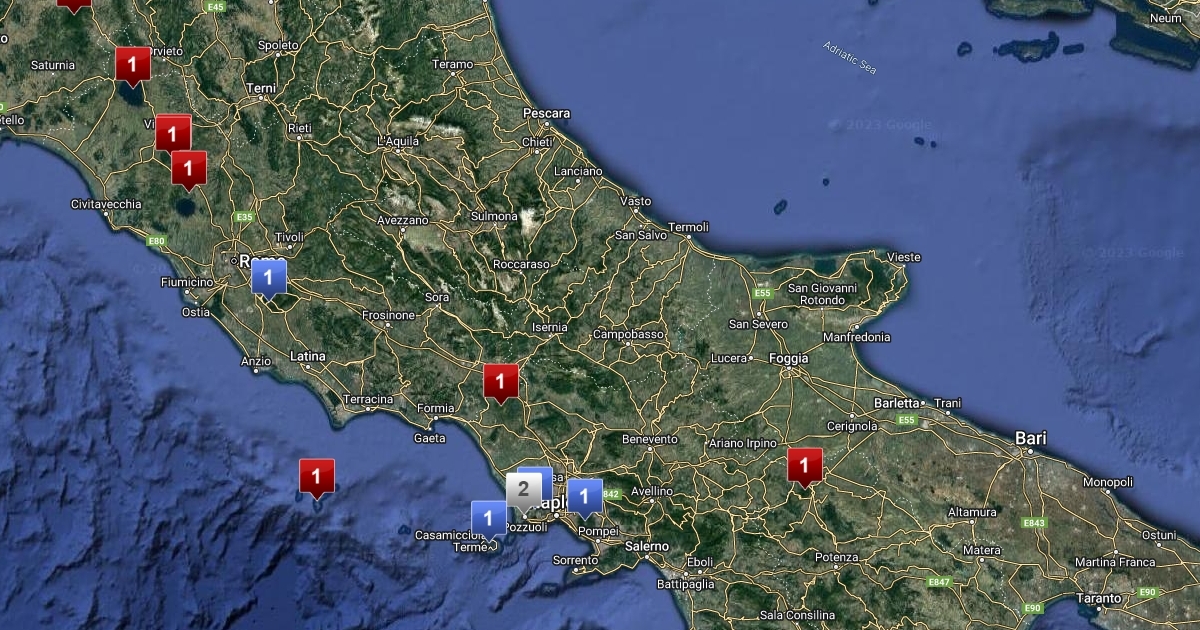The width and height of the screenshot is (1200, 630).
Task: Select the Salerno city label
Action: [x=646, y=546]
